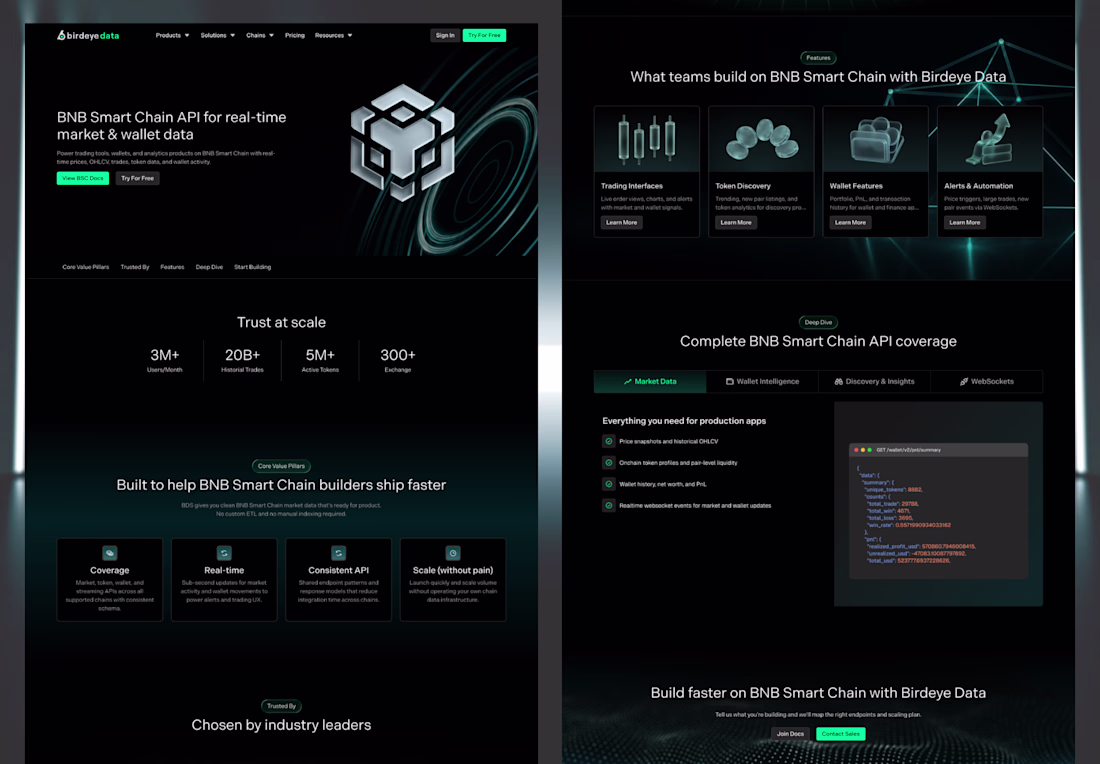The height and width of the screenshot is (764, 1100).
Task: Open the Chains dropdown menu
Action: tap(260, 35)
